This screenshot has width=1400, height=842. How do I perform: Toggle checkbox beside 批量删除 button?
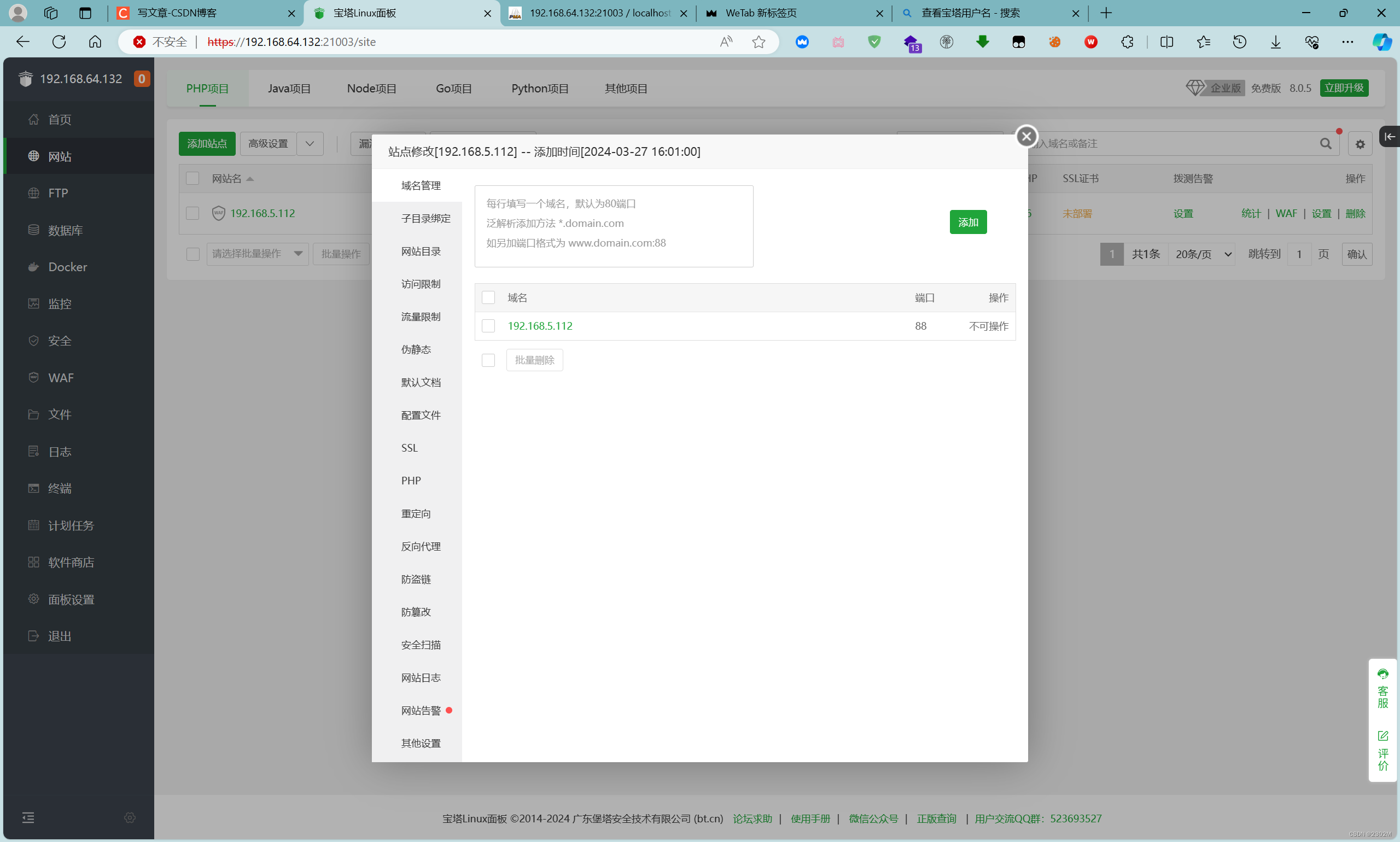point(488,360)
